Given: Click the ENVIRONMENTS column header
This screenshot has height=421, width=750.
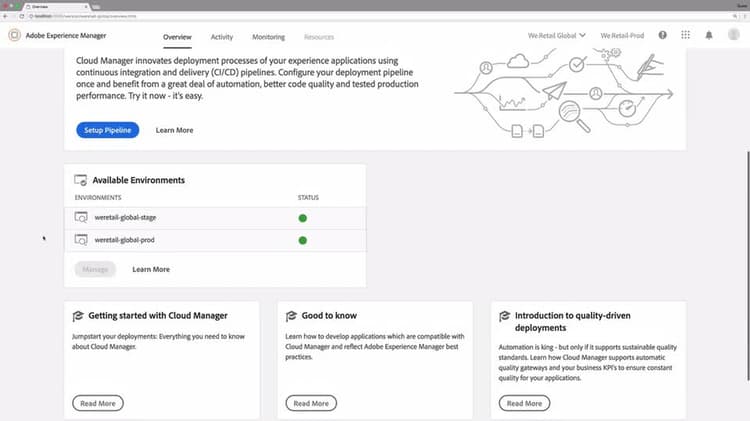Looking at the screenshot, I should [98, 198].
